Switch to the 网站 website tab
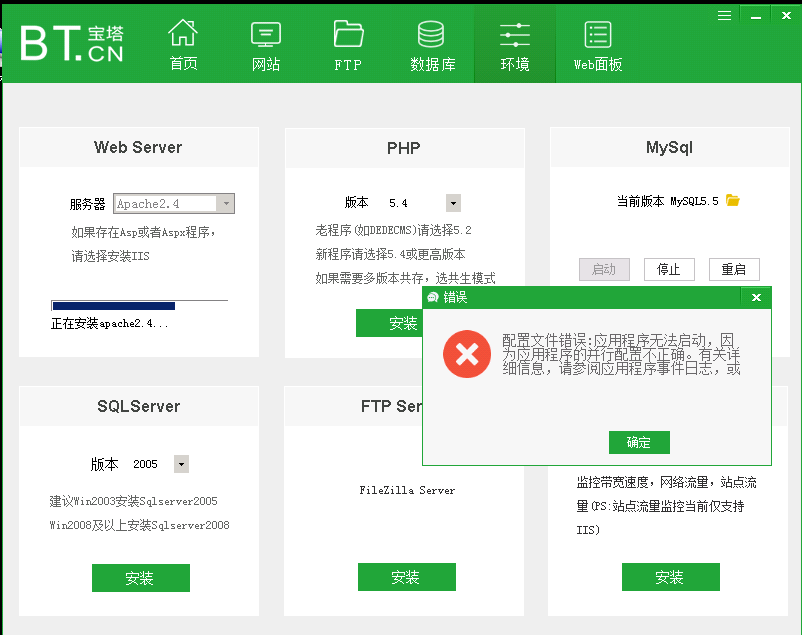This screenshot has width=802, height=635. [266, 45]
